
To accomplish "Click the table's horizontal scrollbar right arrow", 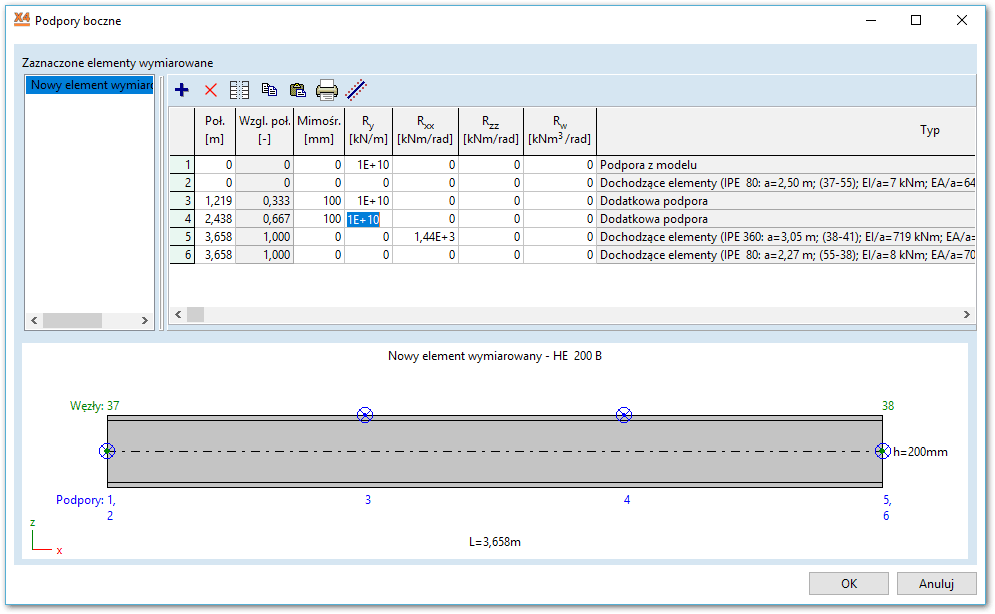I will pyautogui.click(x=967, y=314).
